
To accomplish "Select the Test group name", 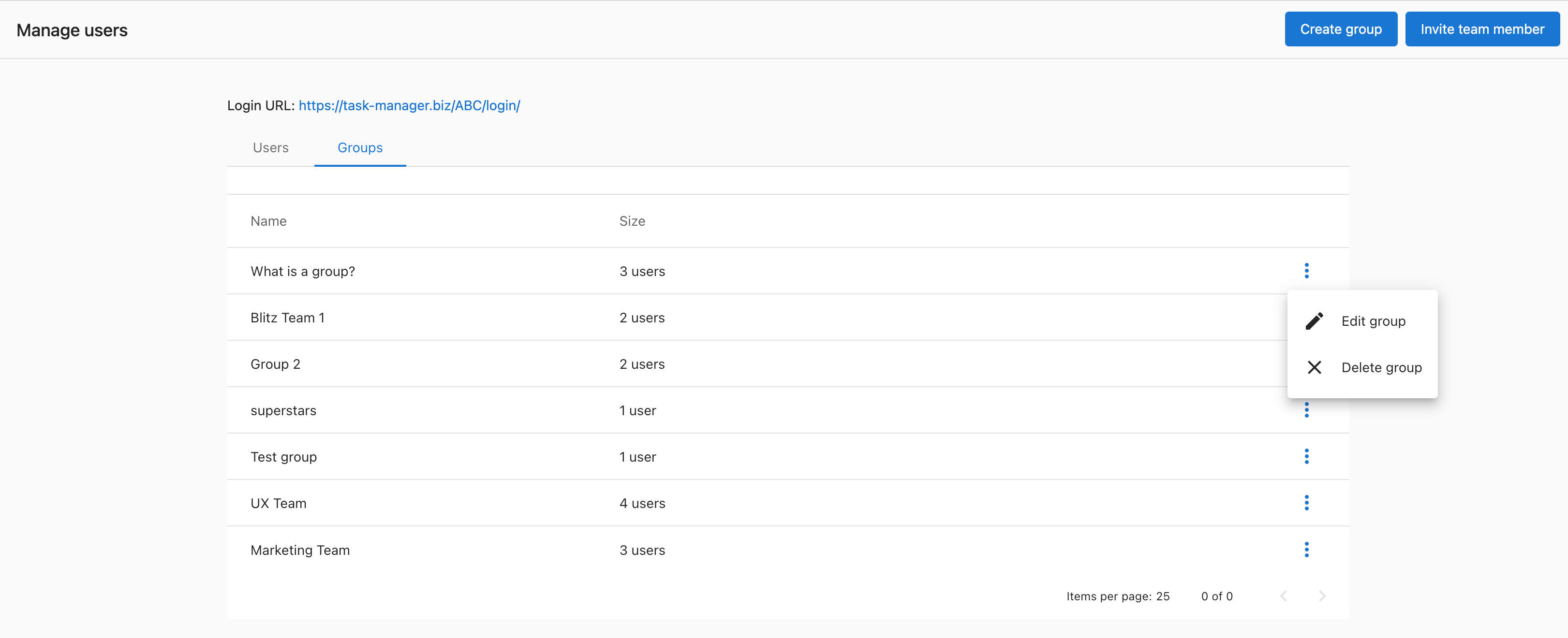I will 283,457.
